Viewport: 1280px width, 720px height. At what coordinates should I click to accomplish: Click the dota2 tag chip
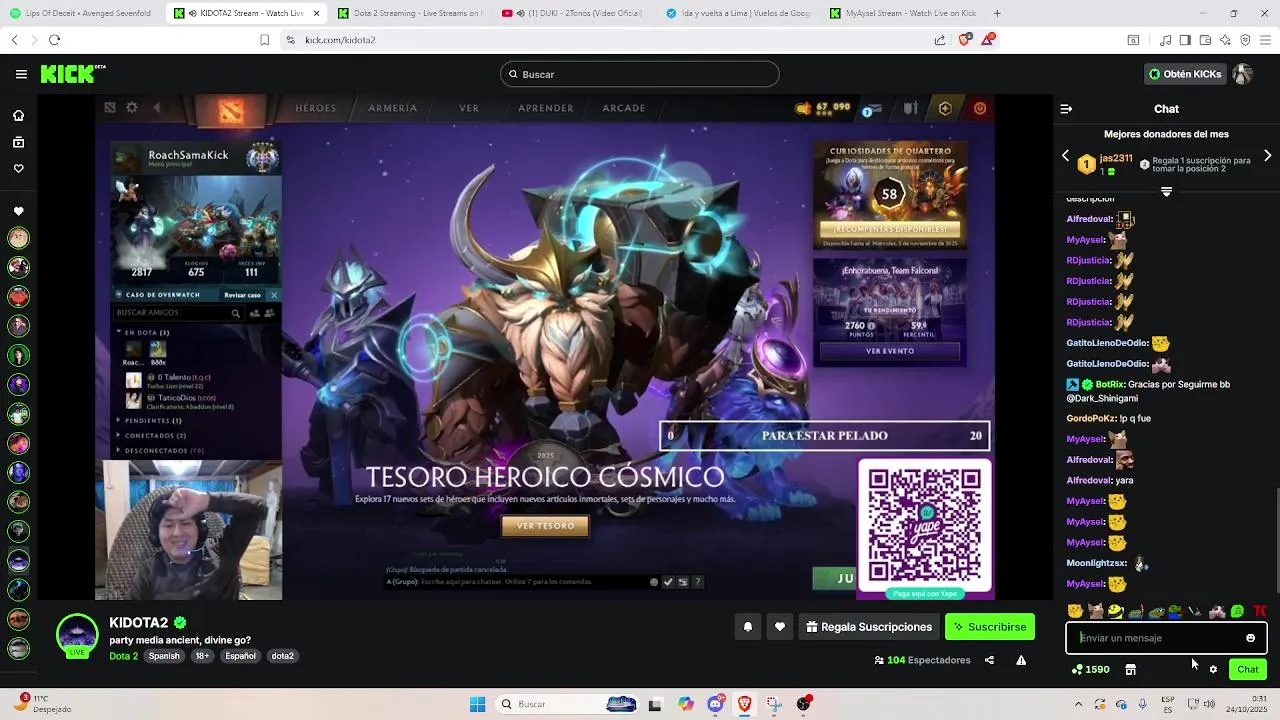tap(283, 656)
